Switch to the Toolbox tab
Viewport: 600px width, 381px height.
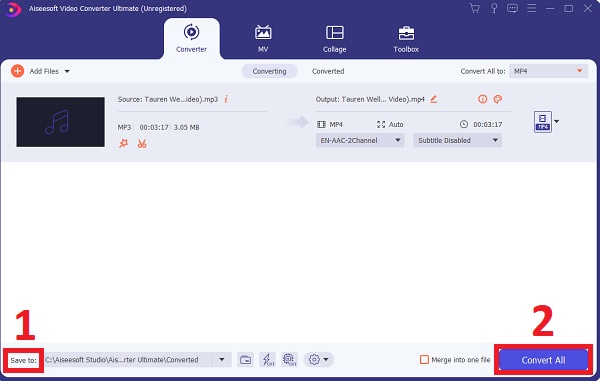406,38
